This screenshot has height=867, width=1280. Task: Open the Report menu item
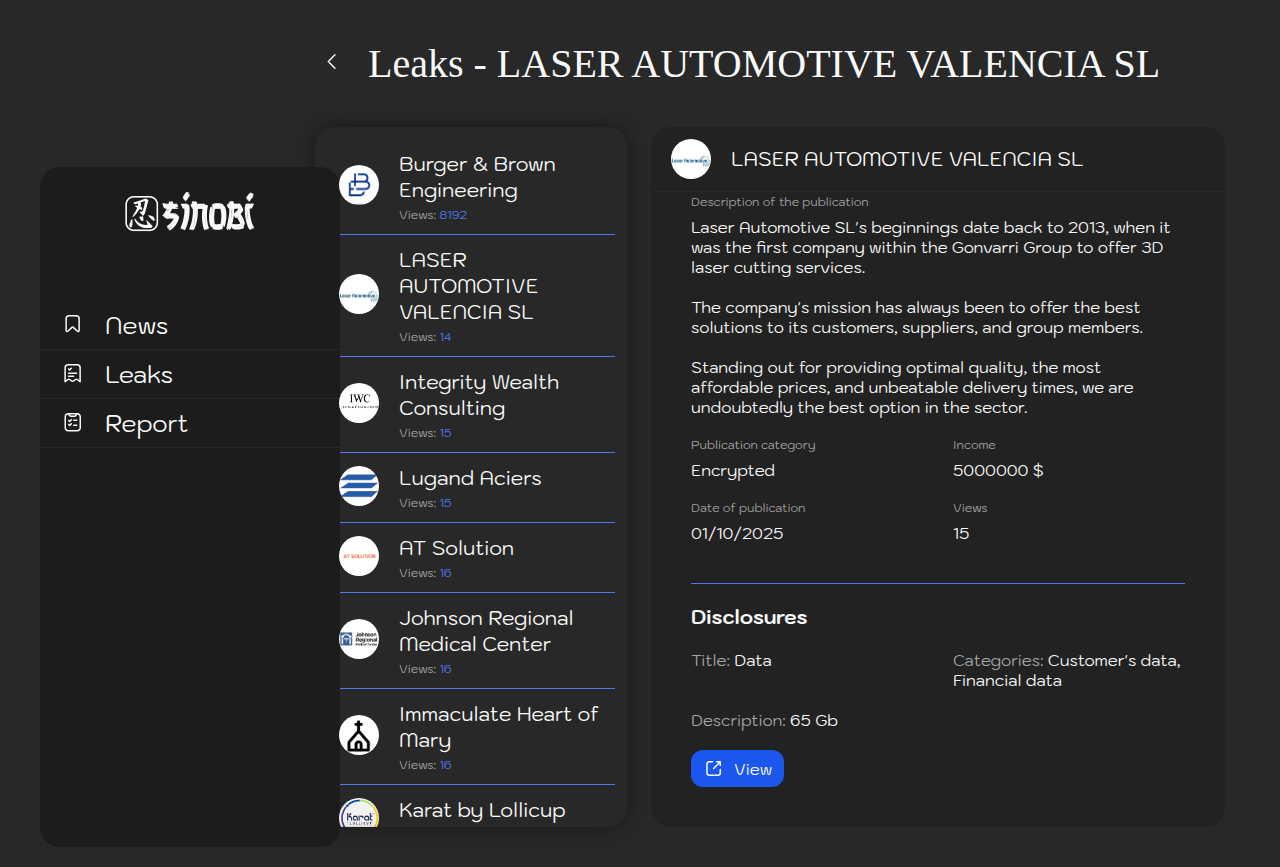point(146,424)
